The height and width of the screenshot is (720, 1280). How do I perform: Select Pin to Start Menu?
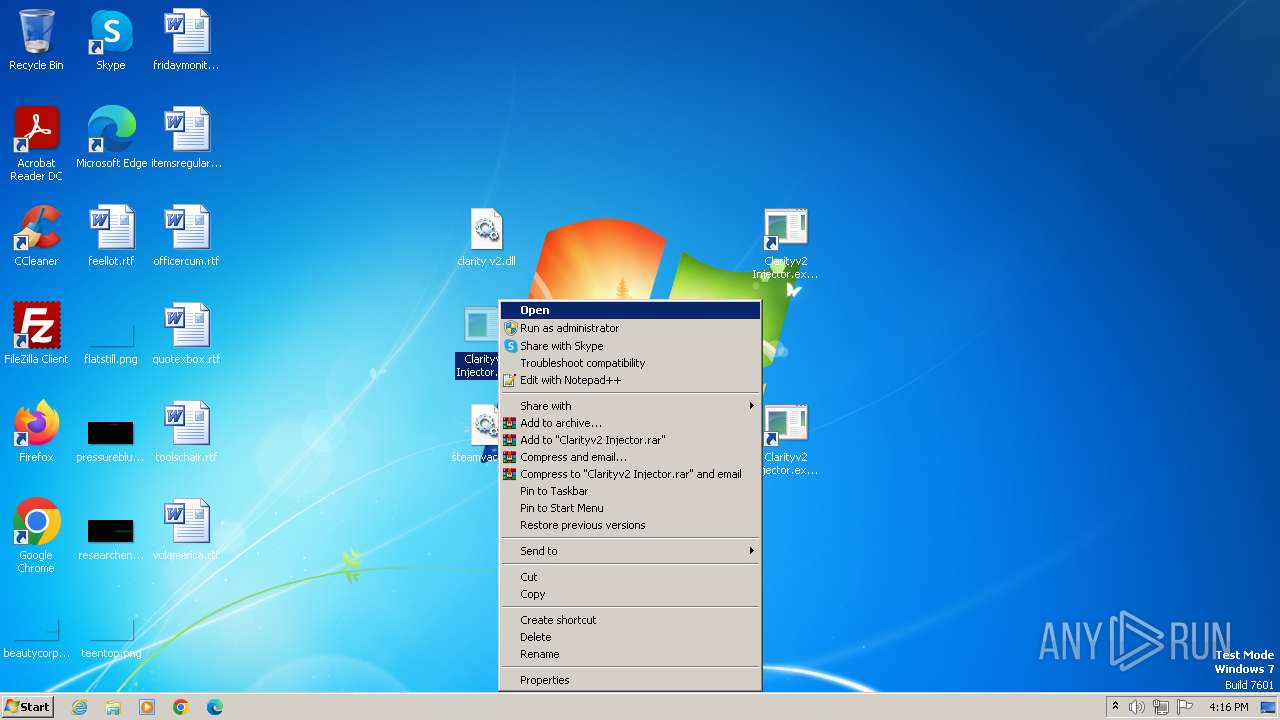[630, 508]
